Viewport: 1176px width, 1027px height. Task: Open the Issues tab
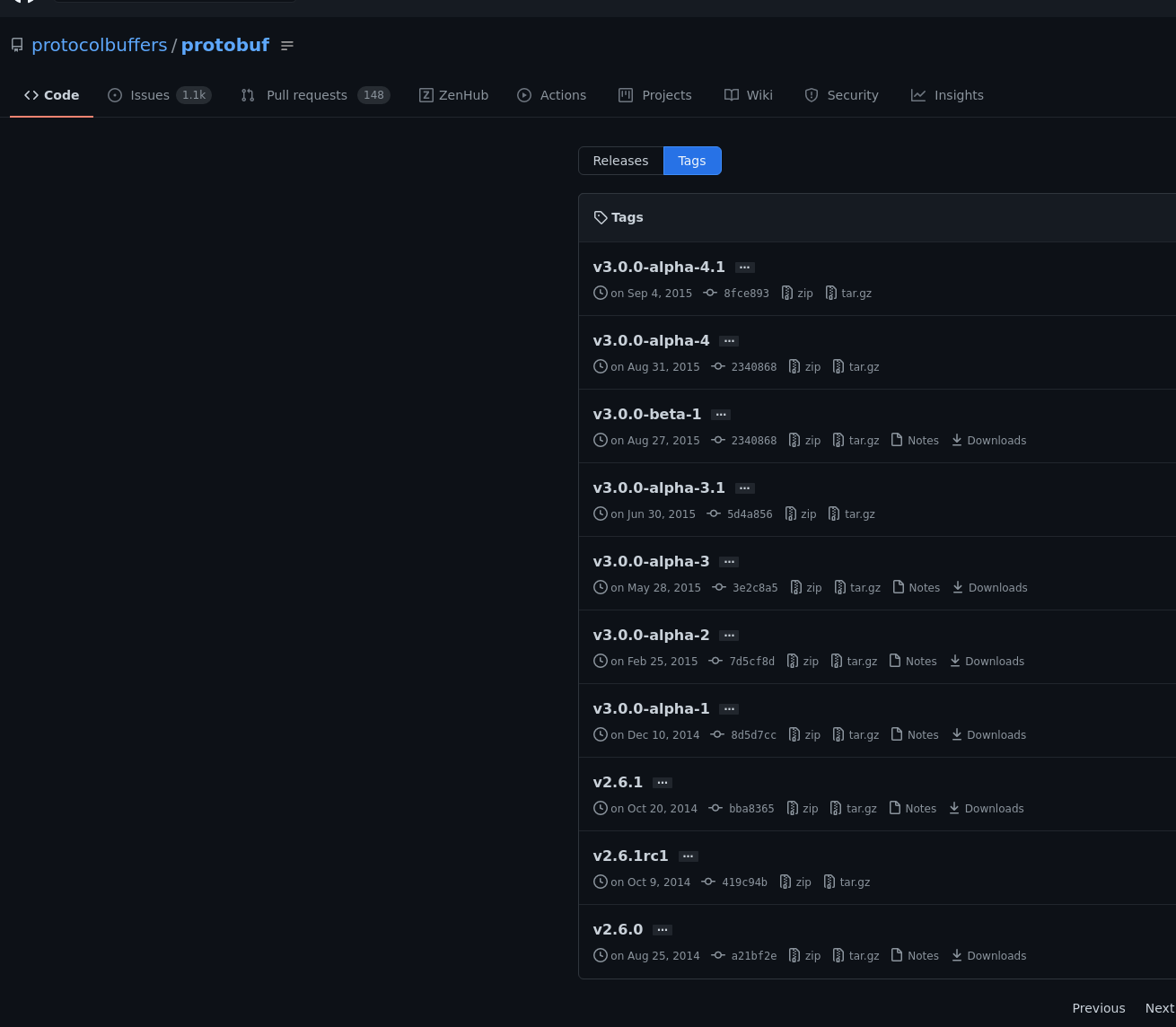[x=159, y=95]
